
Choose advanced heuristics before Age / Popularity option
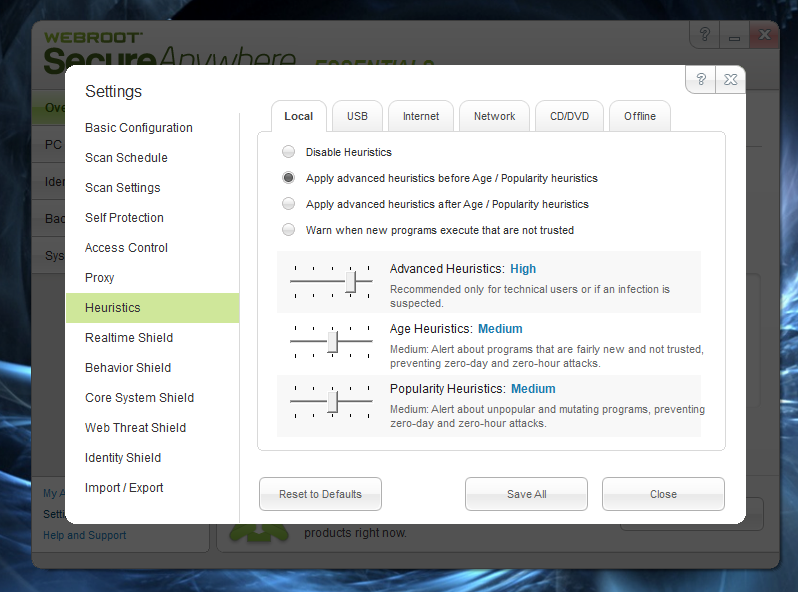coord(289,178)
